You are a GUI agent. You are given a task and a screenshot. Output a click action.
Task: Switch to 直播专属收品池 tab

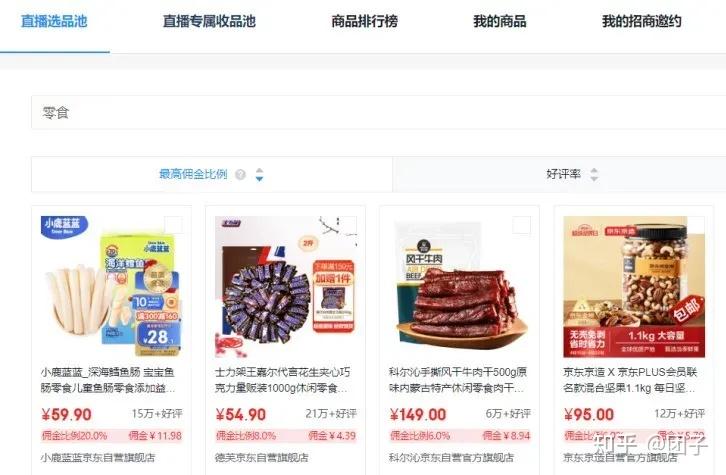tap(209, 21)
